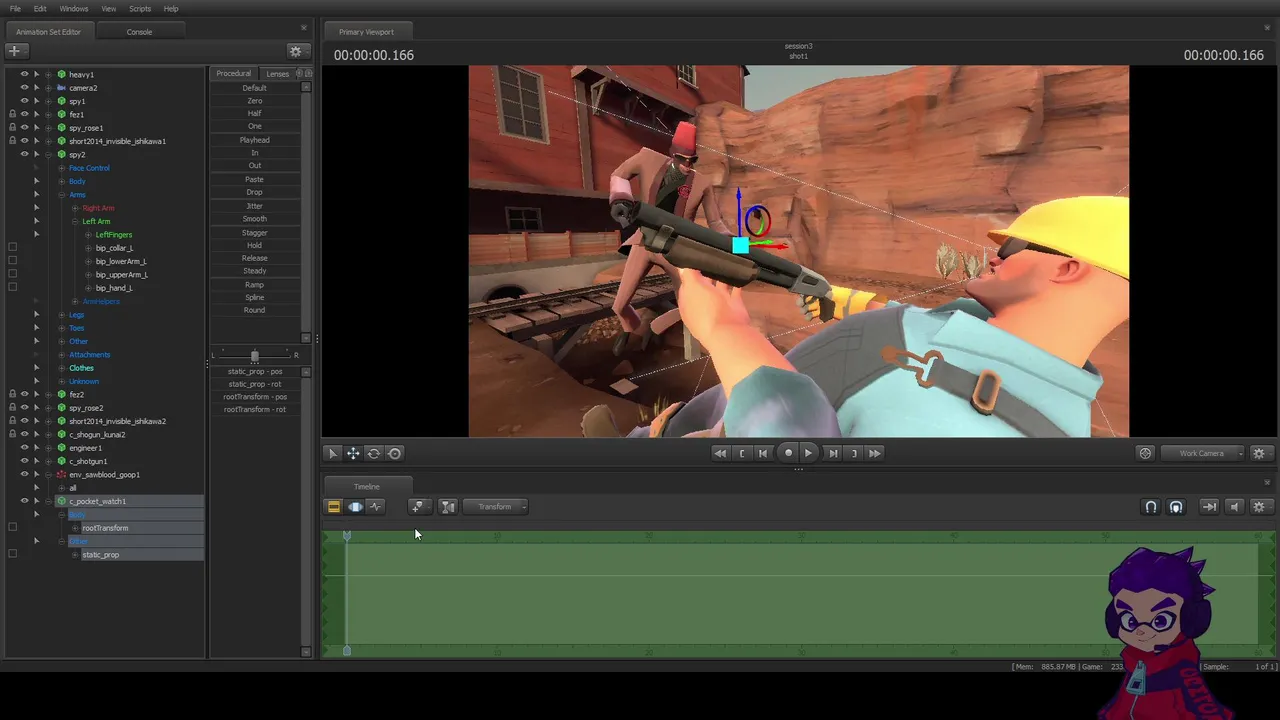Screen dimensions: 1280x720
Task: Collapse the Left Arm group
Action: [75, 221]
